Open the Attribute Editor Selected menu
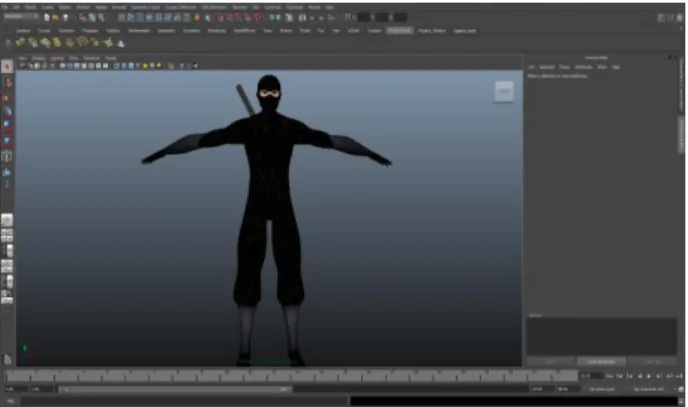The image size is (688, 407). [x=547, y=67]
